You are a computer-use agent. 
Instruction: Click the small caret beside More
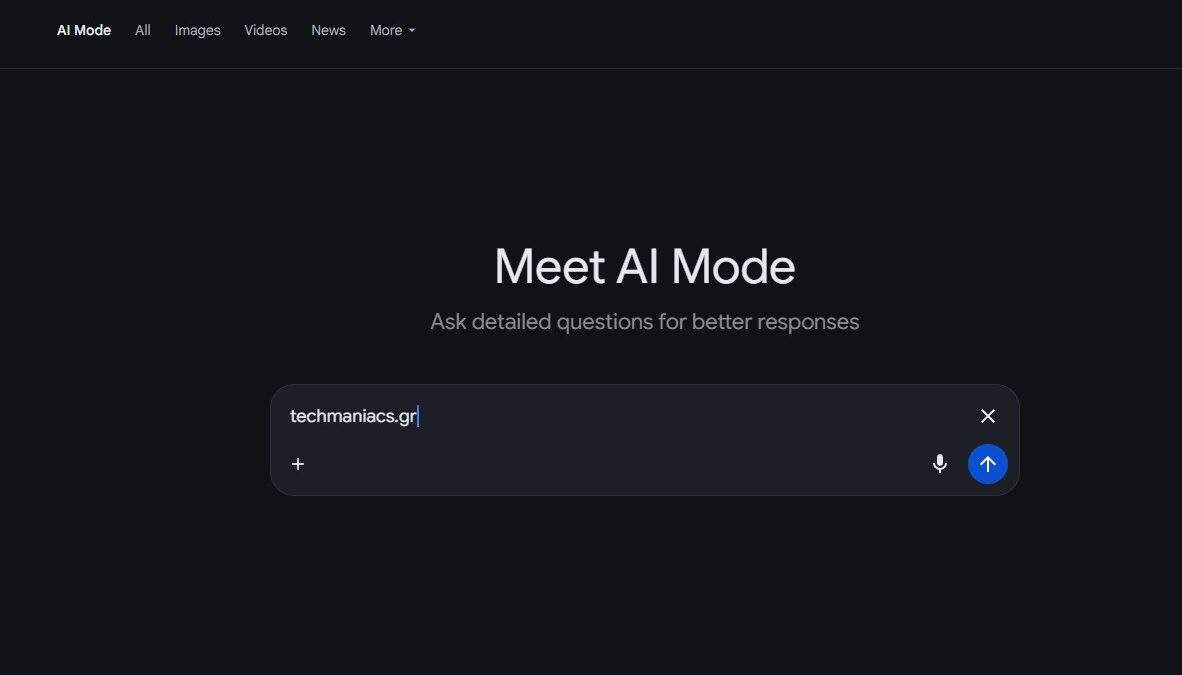[412, 31]
